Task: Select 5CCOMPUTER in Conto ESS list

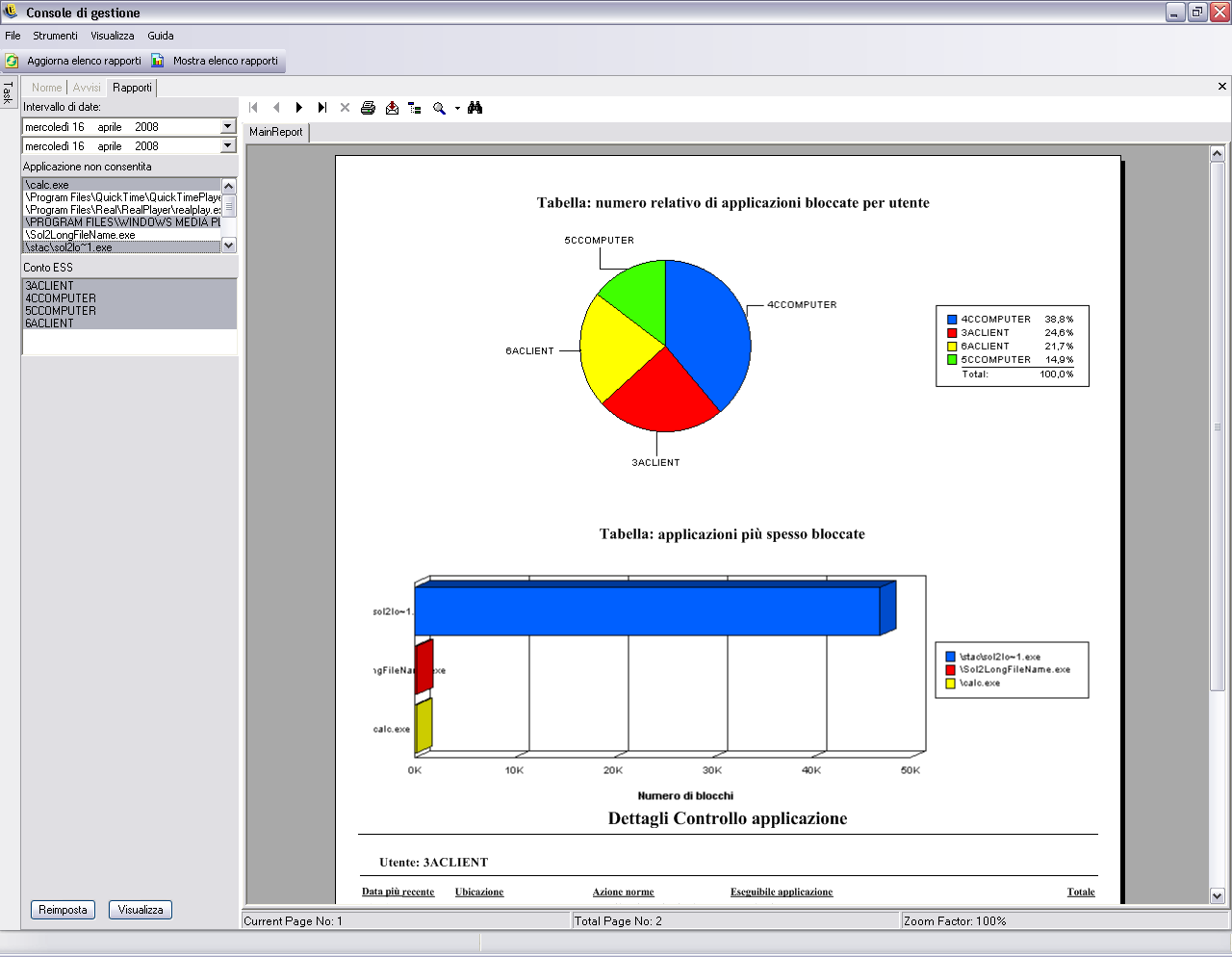Action: pyautogui.click(x=61, y=311)
